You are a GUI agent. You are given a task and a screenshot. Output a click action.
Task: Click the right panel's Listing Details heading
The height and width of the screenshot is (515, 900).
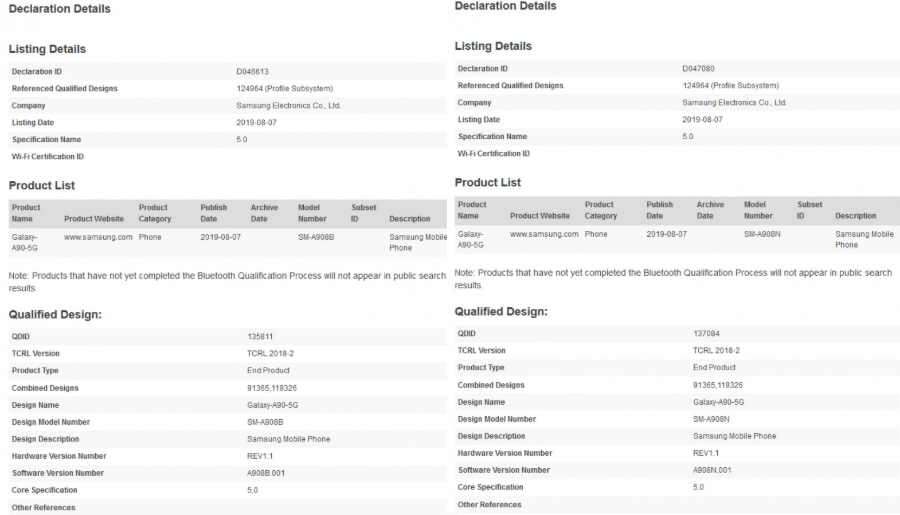click(x=493, y=46)
